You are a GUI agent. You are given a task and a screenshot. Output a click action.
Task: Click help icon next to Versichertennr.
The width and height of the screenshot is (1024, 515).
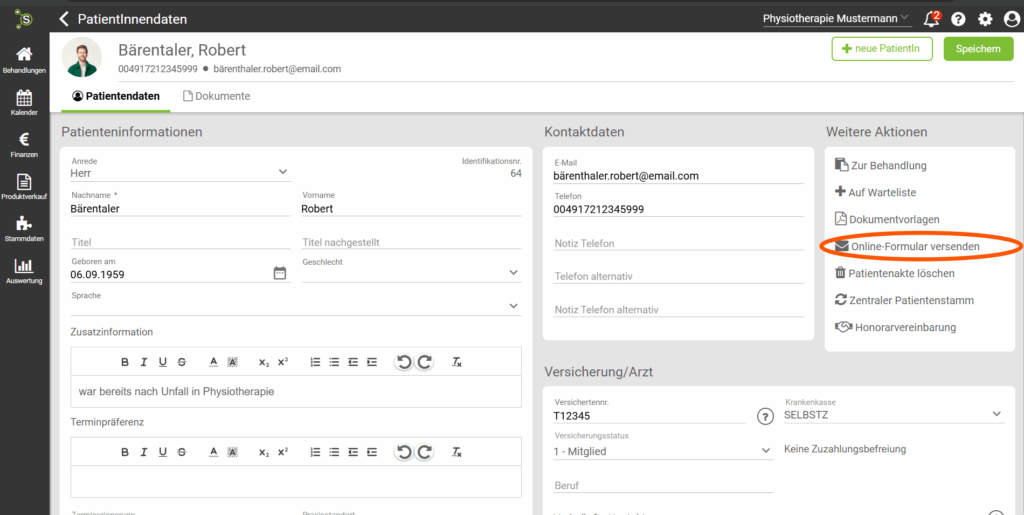(766, 415)
